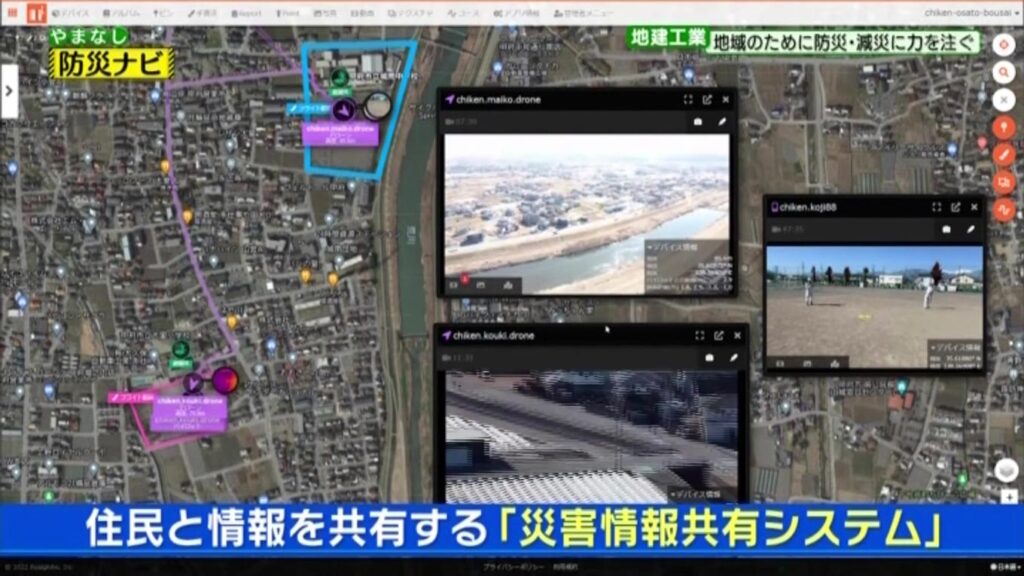This screenshot has height=576, width=1024.
Task: Select the orange draw pencil tool
Action: (x=1004, y=154)
